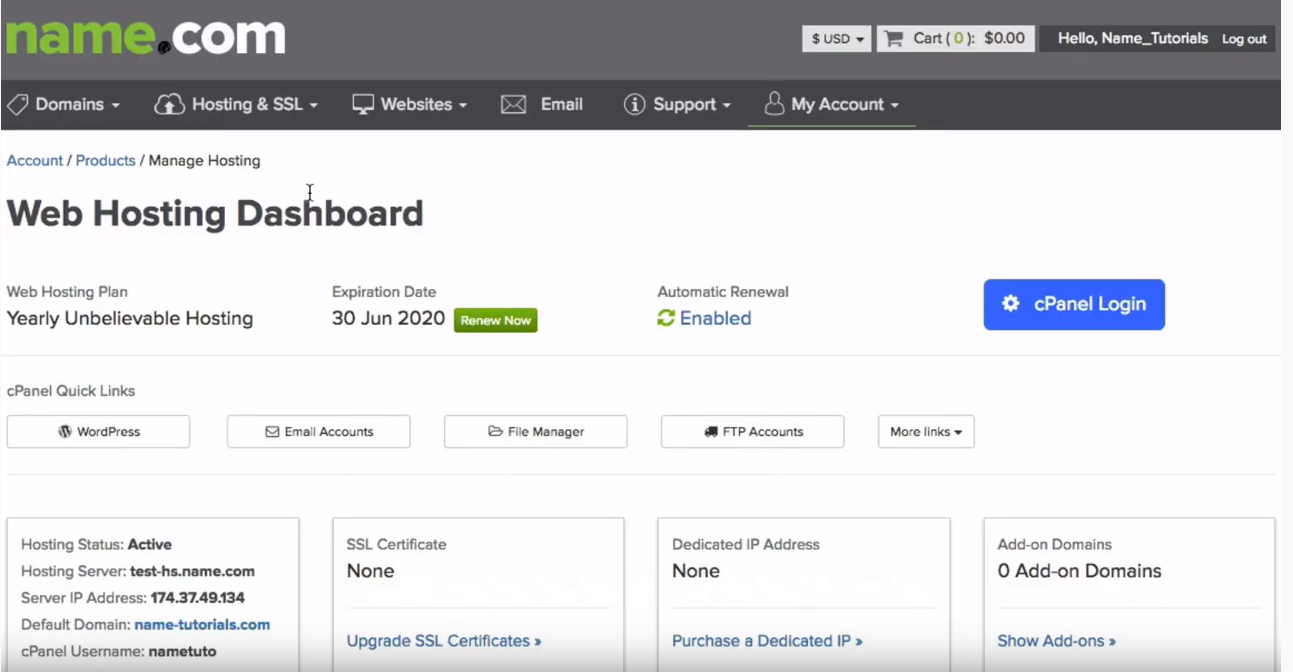Click the Yearly Unbelievable Hosting plan text
Screen dimensions: 1293x672
(130, 319)
